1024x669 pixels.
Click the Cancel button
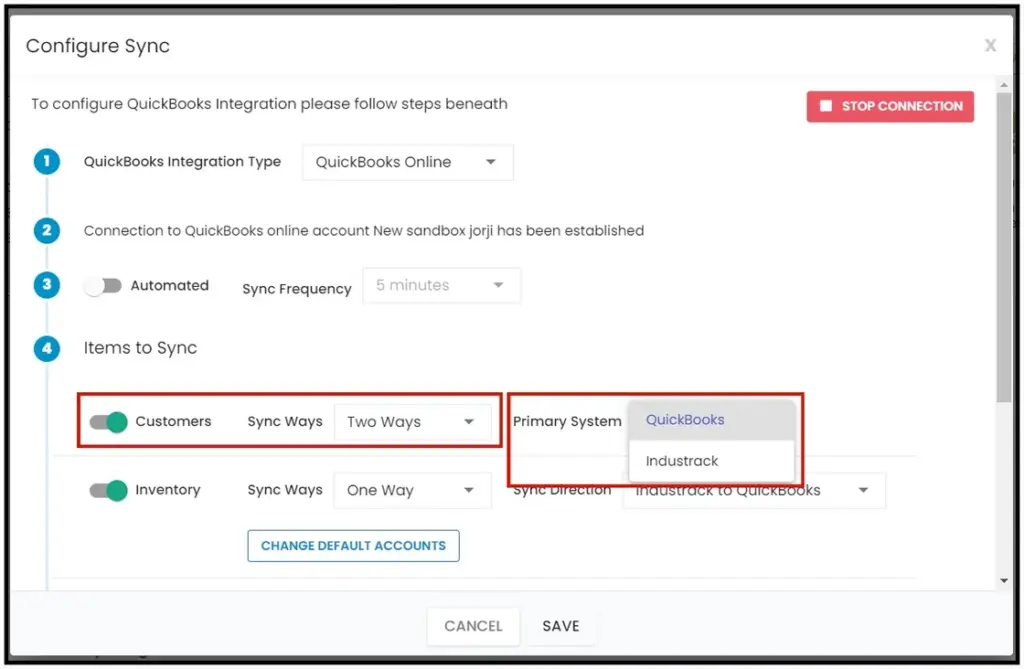point(473,626)
